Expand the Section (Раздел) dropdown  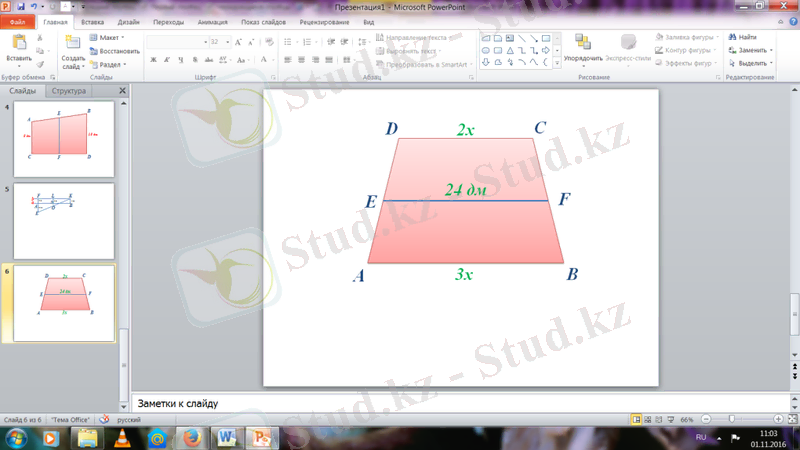click(110, 64)
